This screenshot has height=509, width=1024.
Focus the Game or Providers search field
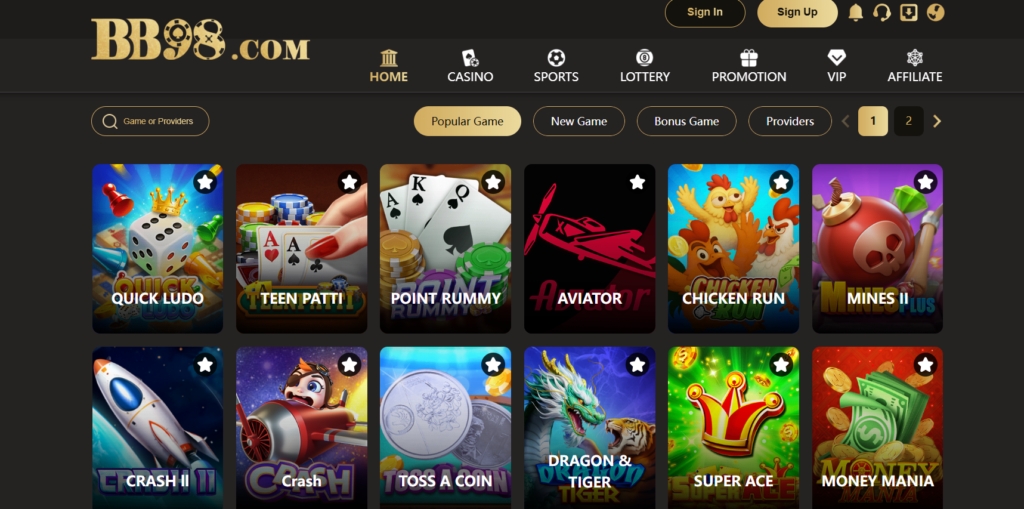pos(150,122)
